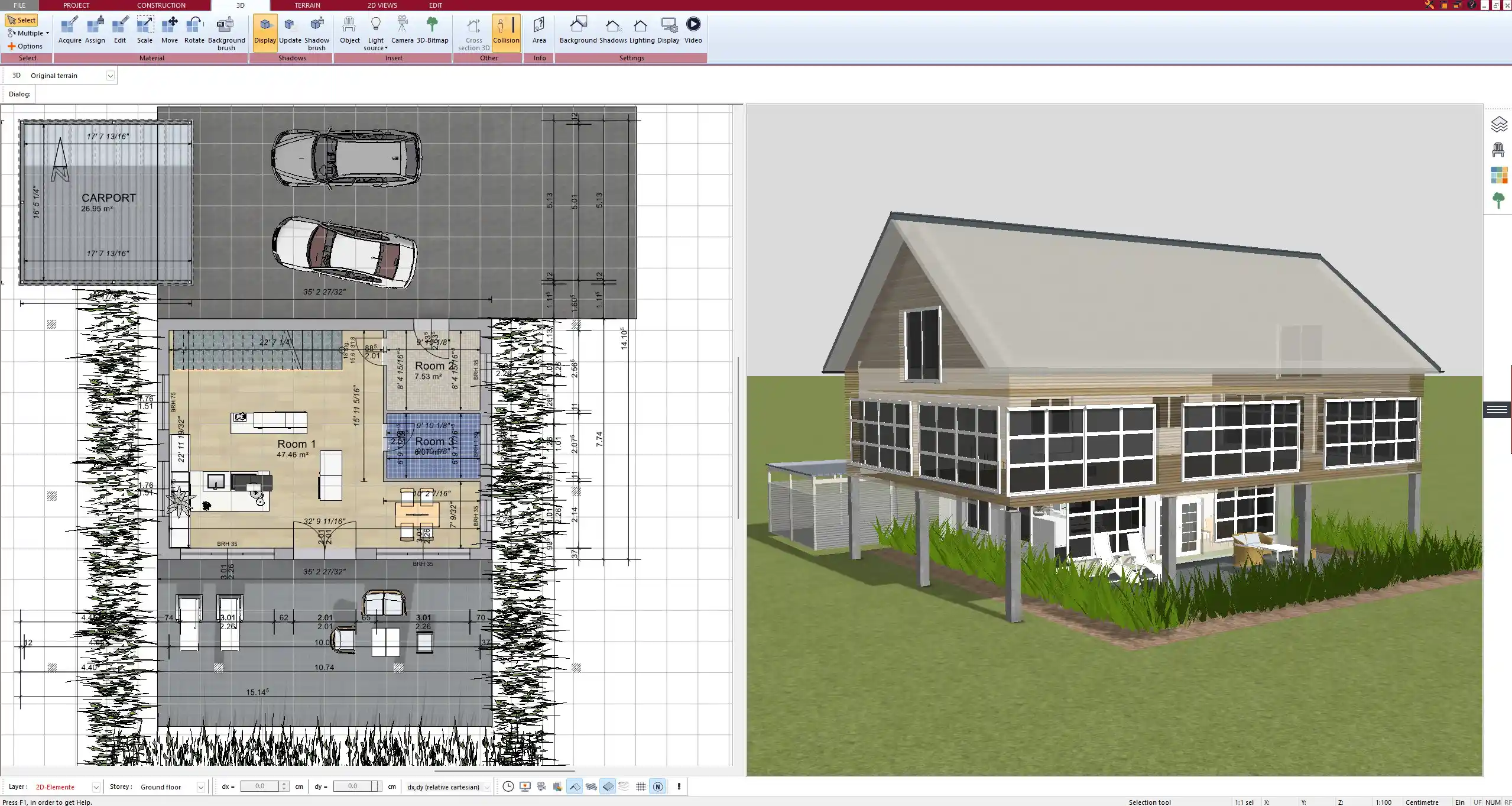Pick the Rotate material tool
The height and width of the screenshot is (806, 1512).
(x=194, y=30)
